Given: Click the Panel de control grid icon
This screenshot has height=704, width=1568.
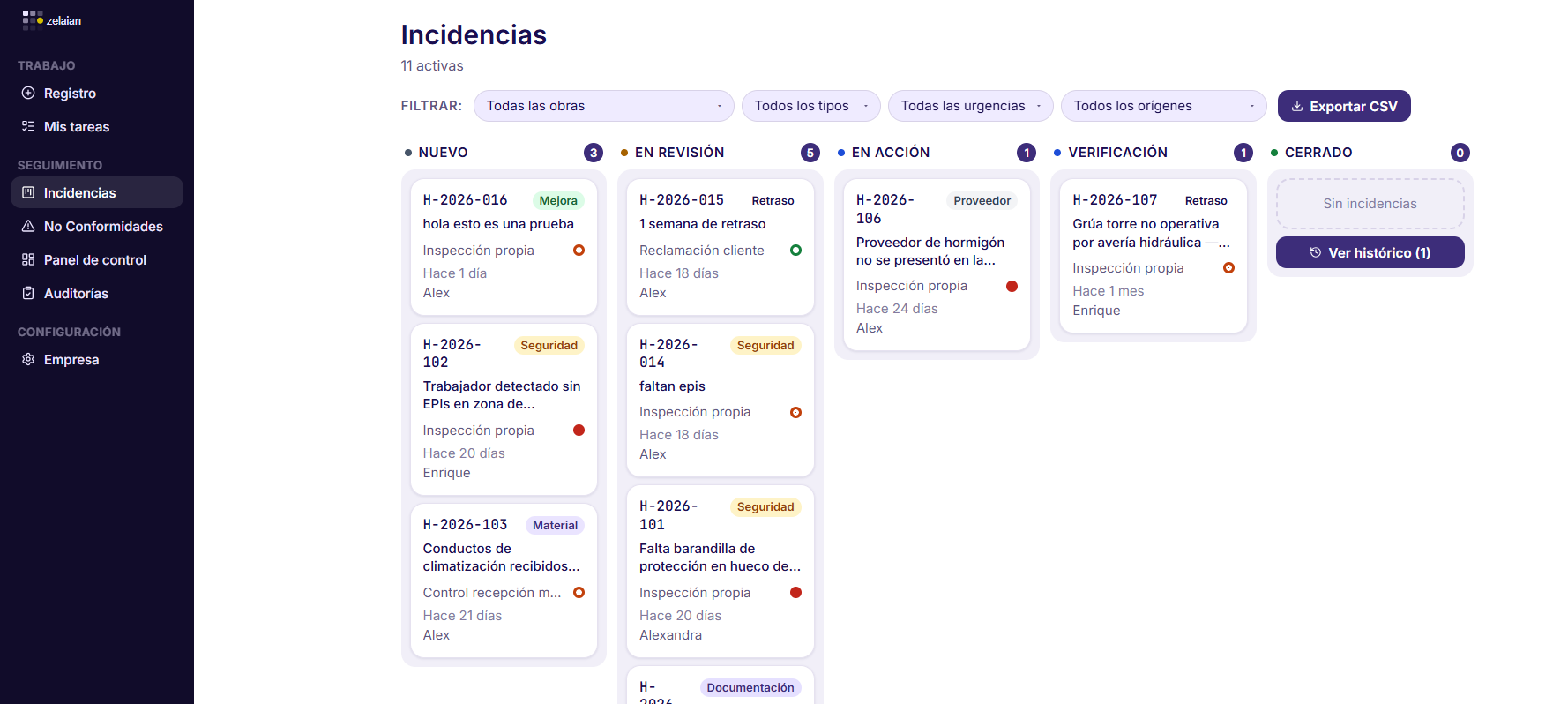Looking at the screenshot, I should pyautogui.click(x=28, y=259).
